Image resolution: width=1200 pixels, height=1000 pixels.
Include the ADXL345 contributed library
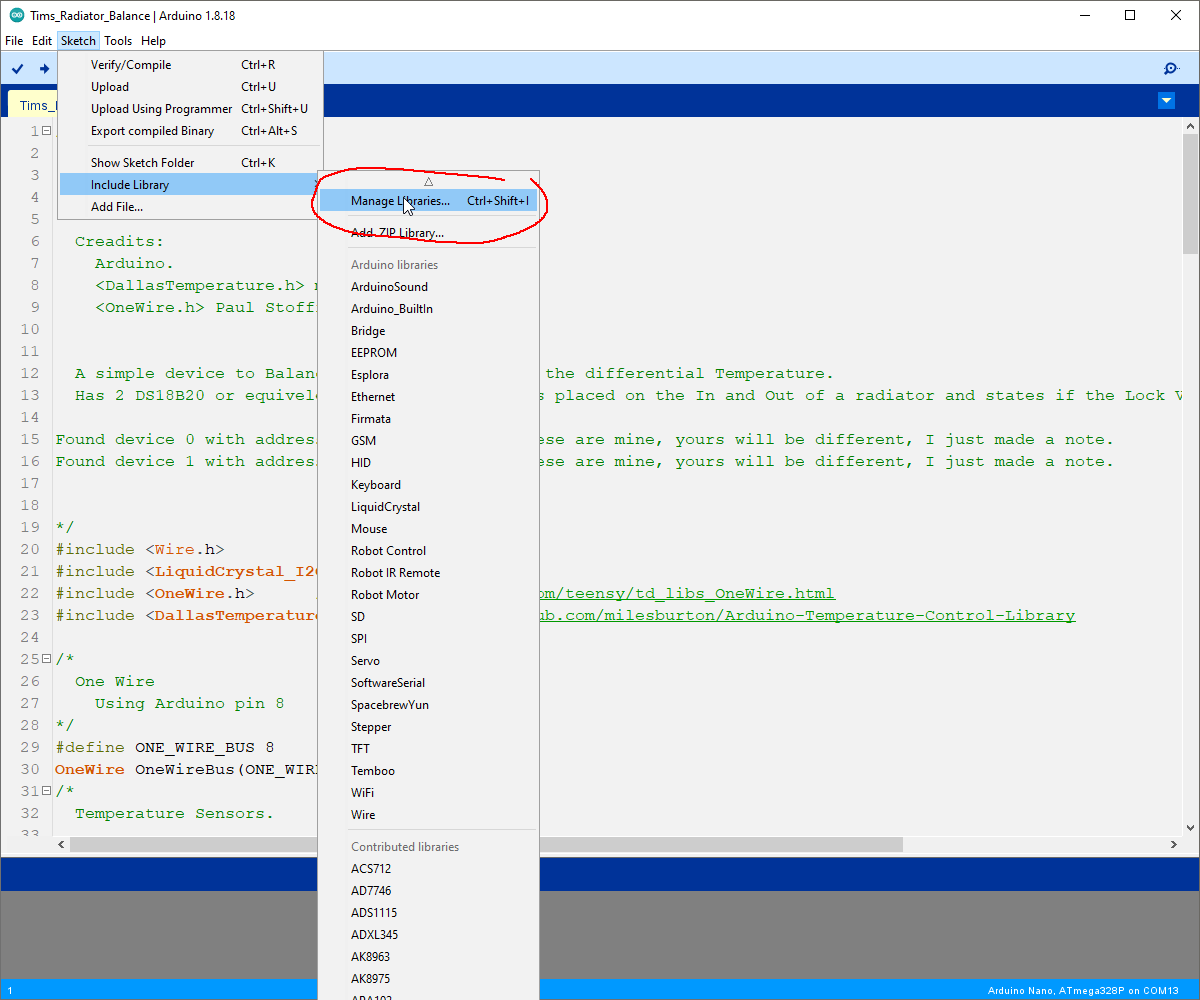(428, 935)
